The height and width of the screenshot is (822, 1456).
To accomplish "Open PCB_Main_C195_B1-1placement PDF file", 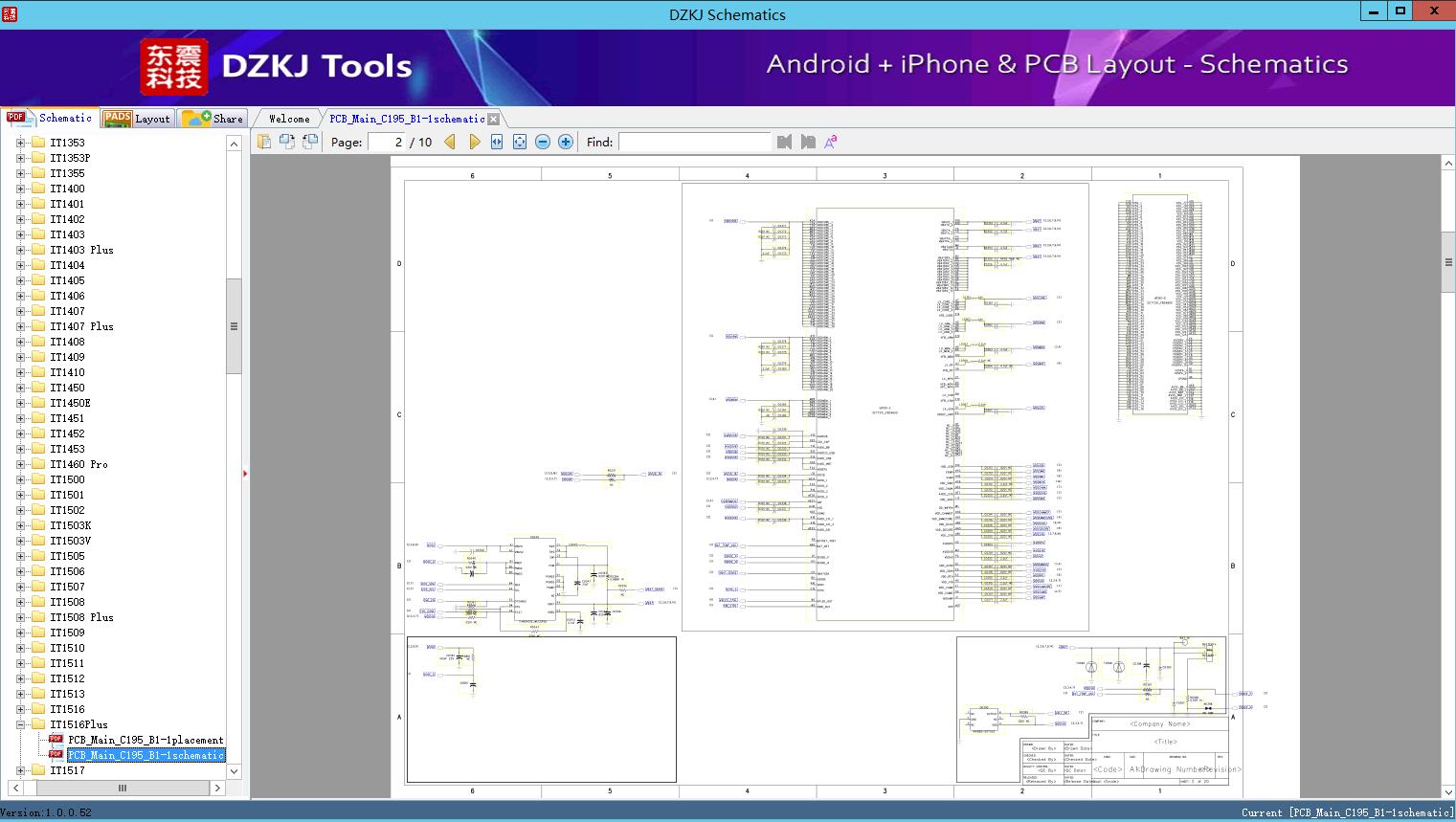I will [x=146, y=740].
